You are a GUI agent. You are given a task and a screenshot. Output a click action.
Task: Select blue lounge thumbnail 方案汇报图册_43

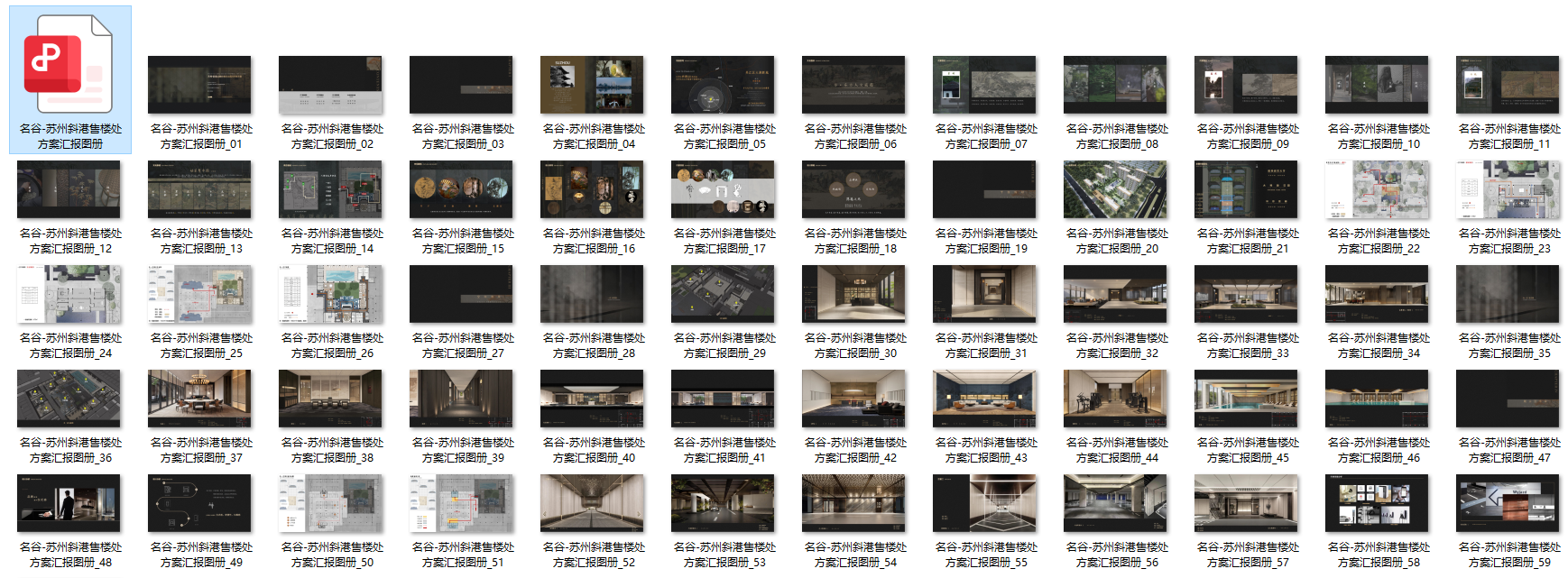[x=984, y=399]
